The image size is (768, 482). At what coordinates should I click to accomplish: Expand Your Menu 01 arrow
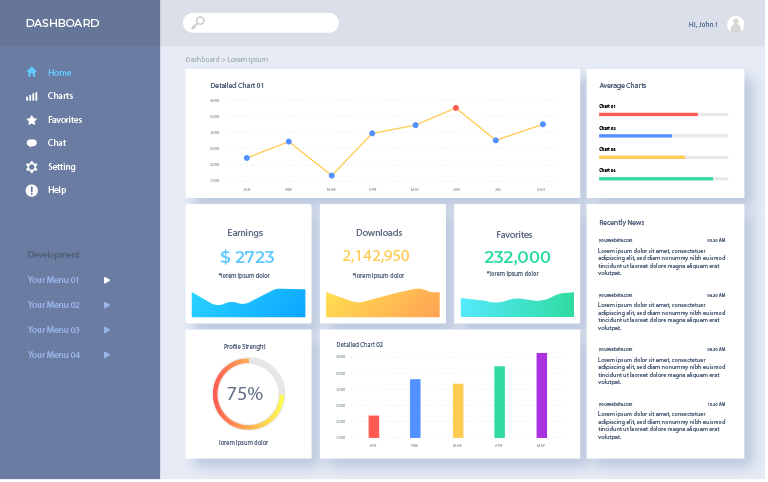(x=107, y=280)
